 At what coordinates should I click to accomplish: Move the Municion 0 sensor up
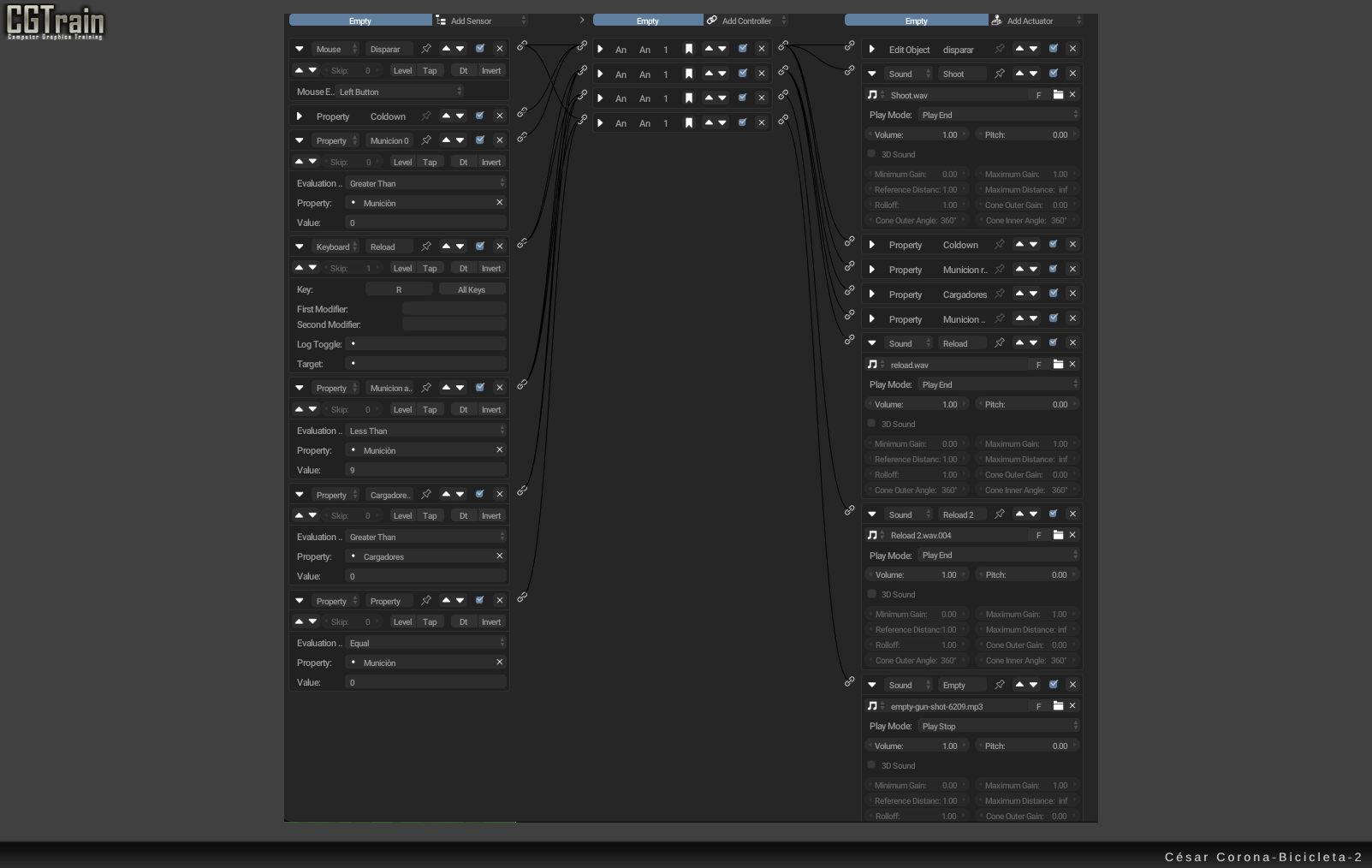tap(446, 140)
